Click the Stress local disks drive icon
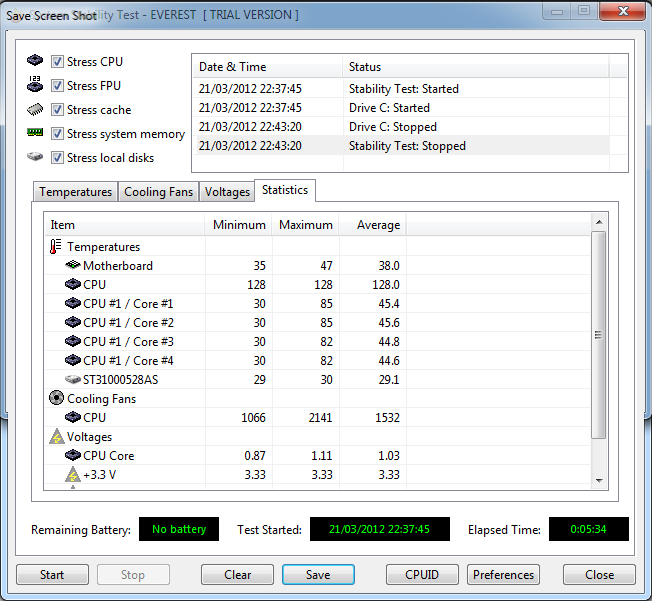 (x=35, y=156)
